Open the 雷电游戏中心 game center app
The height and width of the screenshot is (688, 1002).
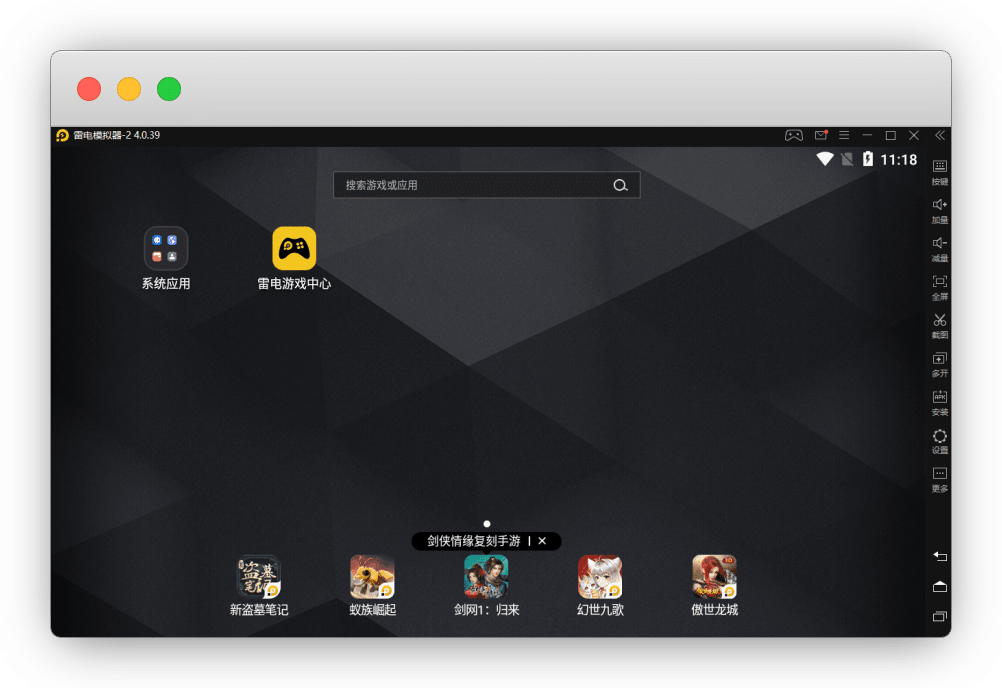point(294,248)
